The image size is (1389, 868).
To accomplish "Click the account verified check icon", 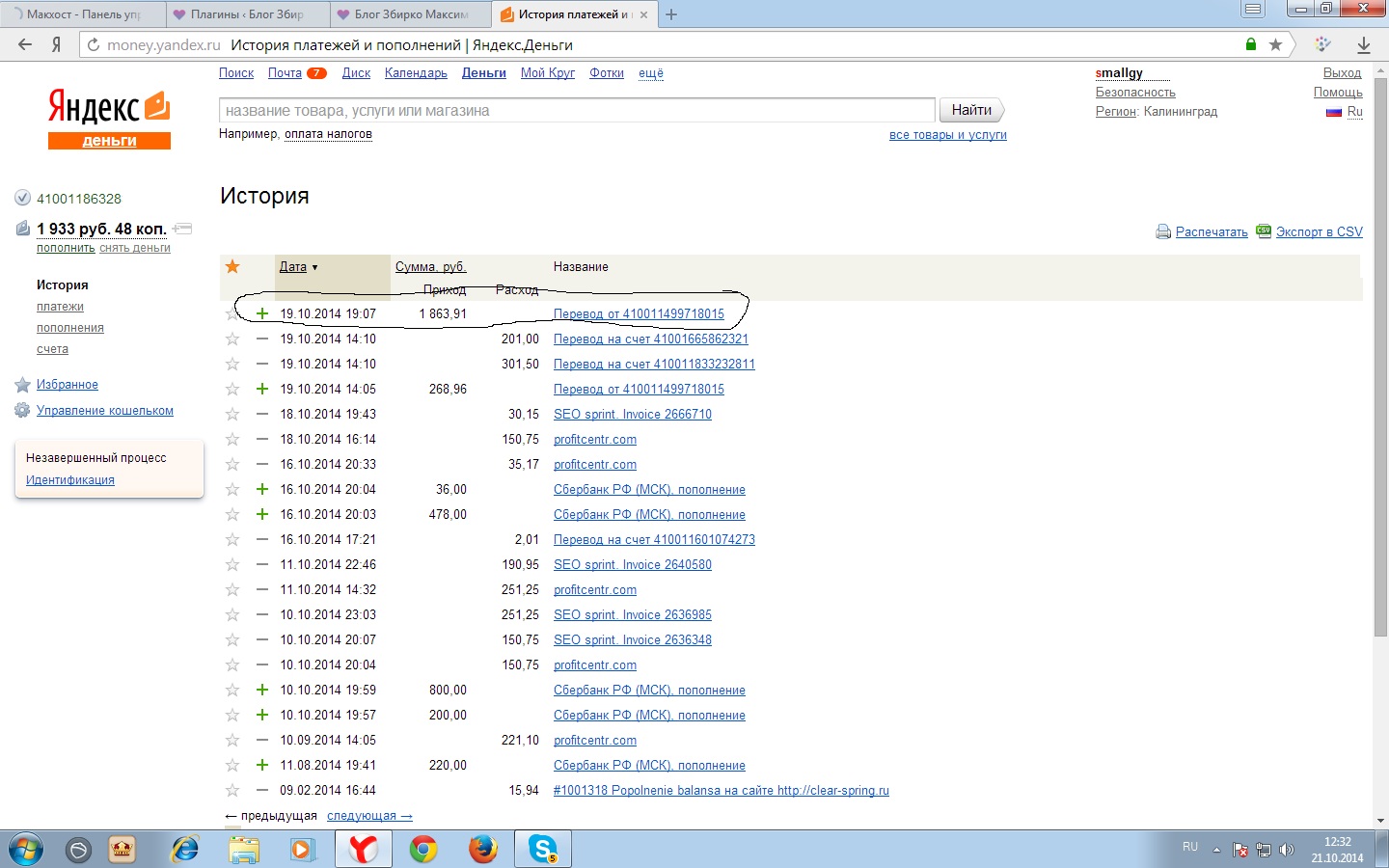I will (x=23, y=199).
